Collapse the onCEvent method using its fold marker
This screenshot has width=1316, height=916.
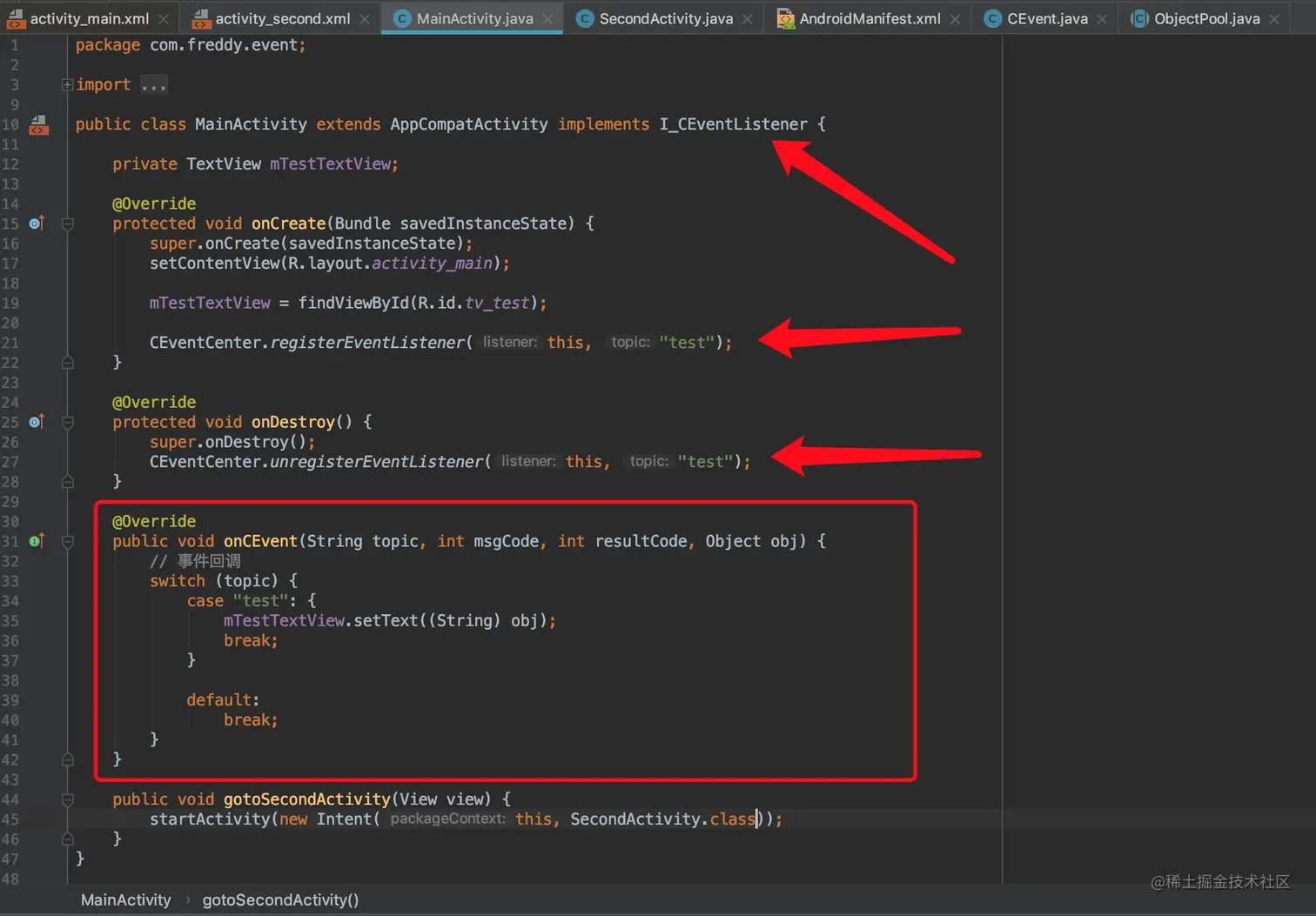tap(68, 541)
